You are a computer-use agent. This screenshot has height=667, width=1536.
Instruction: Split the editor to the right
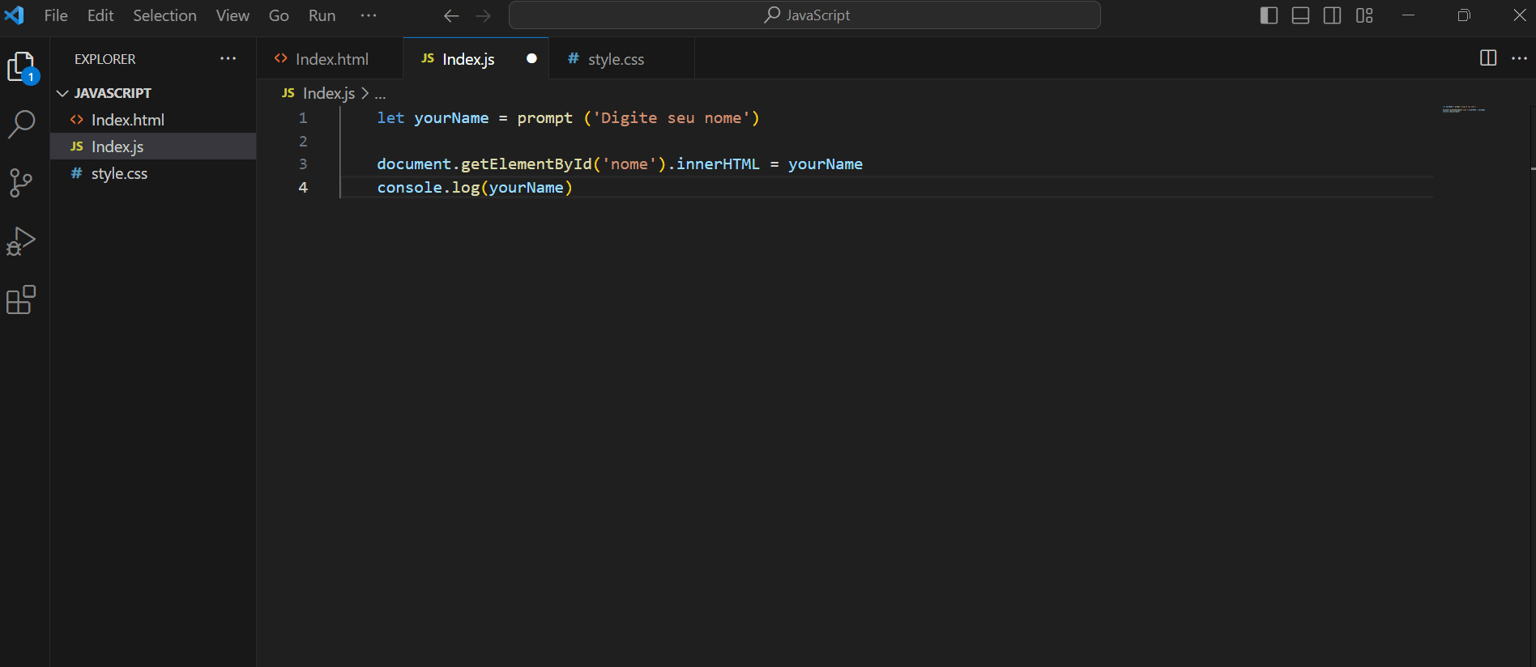(1488, 58)
